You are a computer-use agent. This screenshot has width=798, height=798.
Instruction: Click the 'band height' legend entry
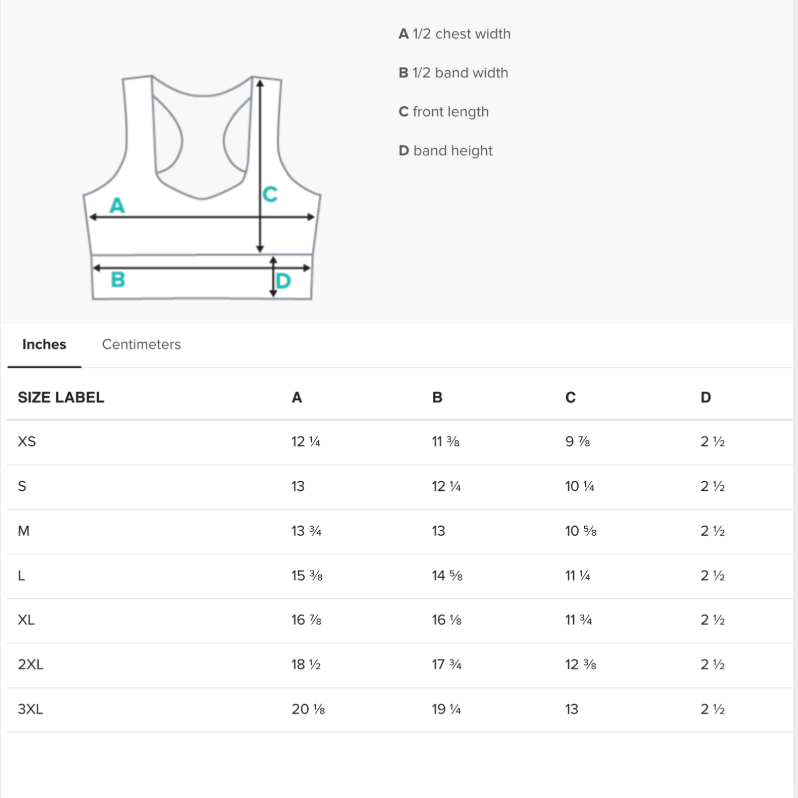(445, 151)
